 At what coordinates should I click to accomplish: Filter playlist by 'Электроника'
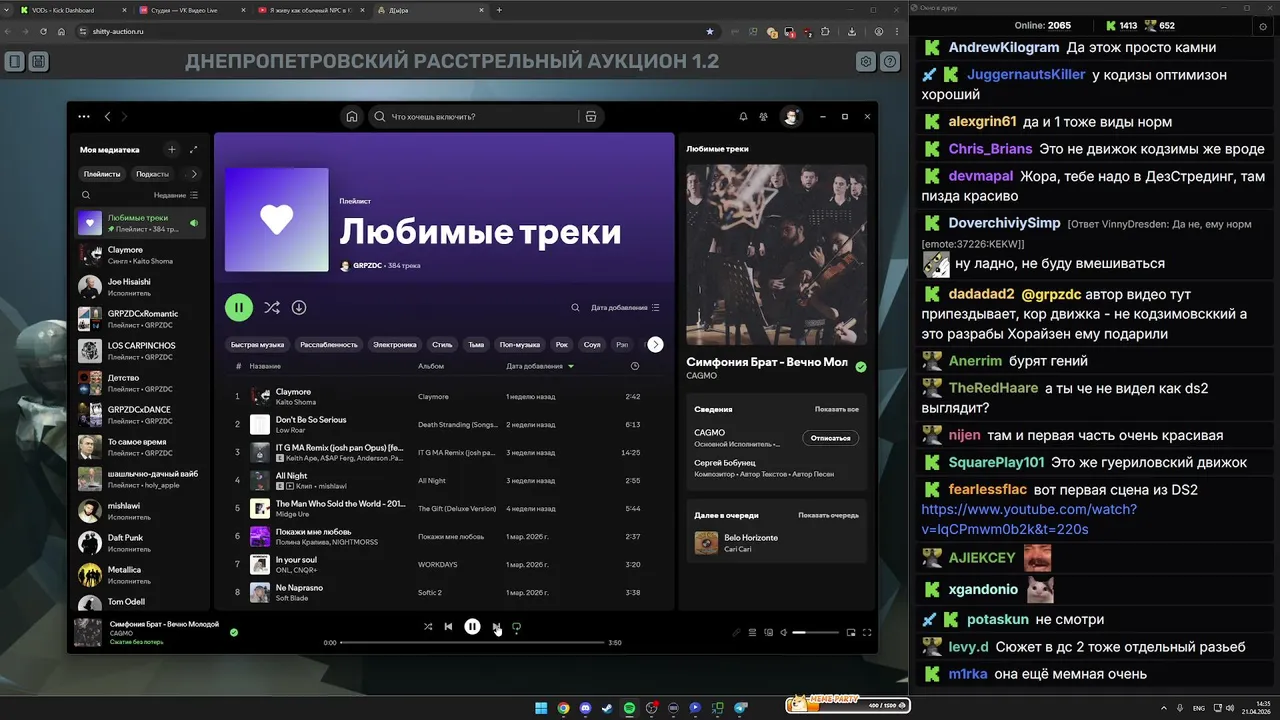395,345
